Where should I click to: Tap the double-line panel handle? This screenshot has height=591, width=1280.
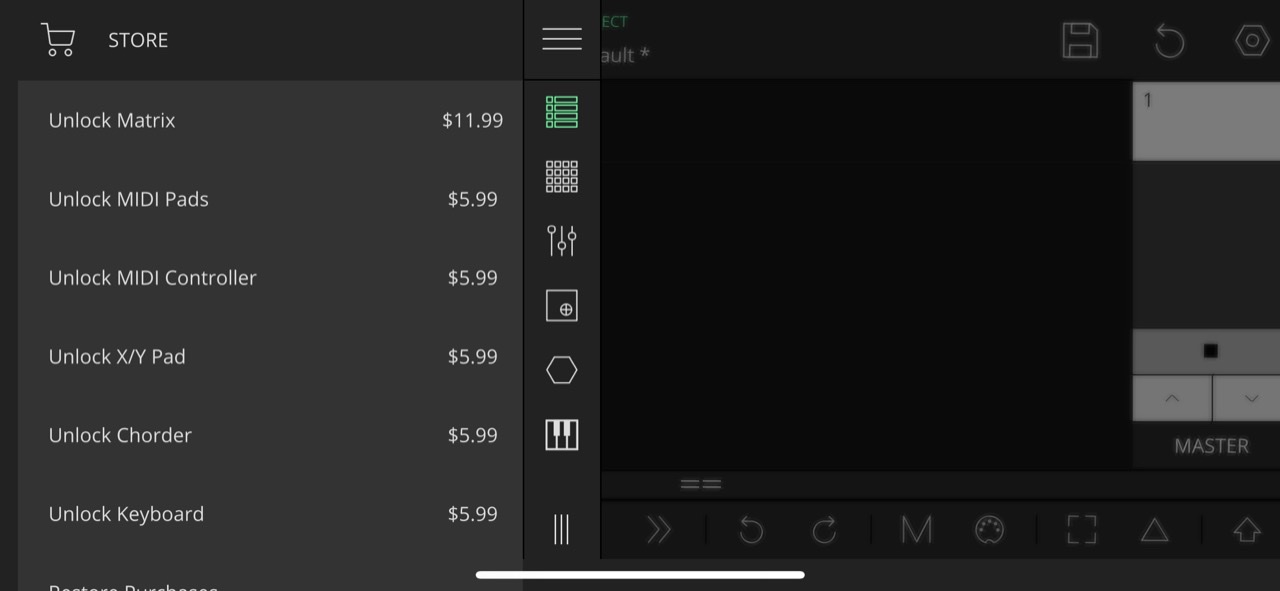click(701, 484)
